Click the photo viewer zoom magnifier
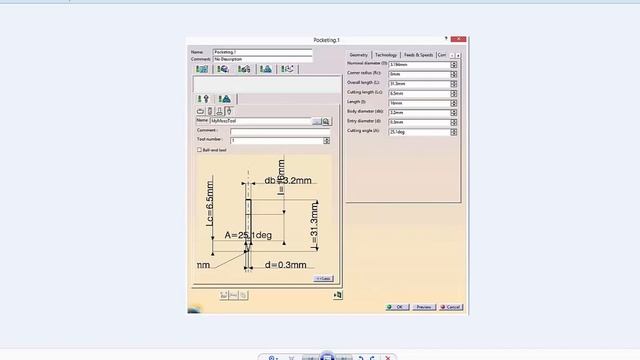Image resolution: width=640 pixels, height=360 pixels. tap(272, 358)
